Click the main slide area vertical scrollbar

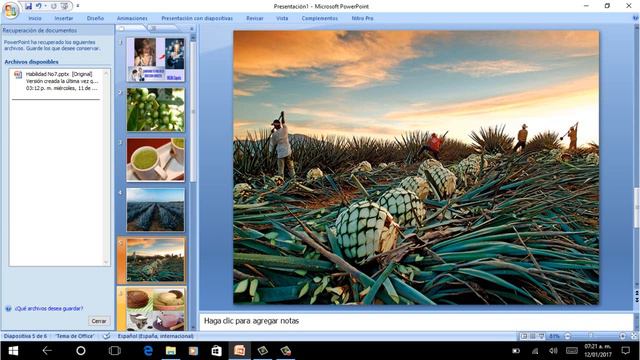636,208
